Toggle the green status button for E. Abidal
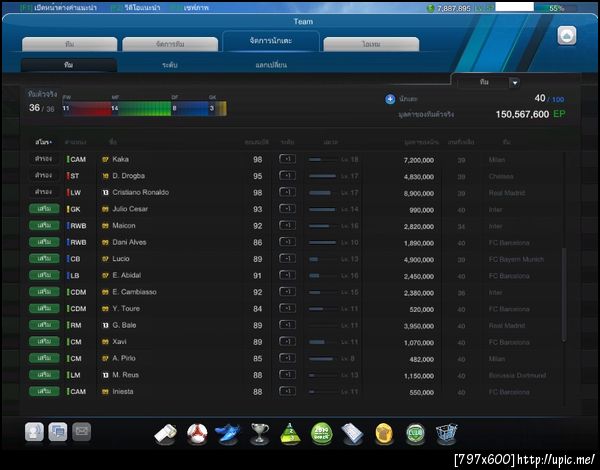The width and height of the screenshot is (600, 470). [44, 275]
